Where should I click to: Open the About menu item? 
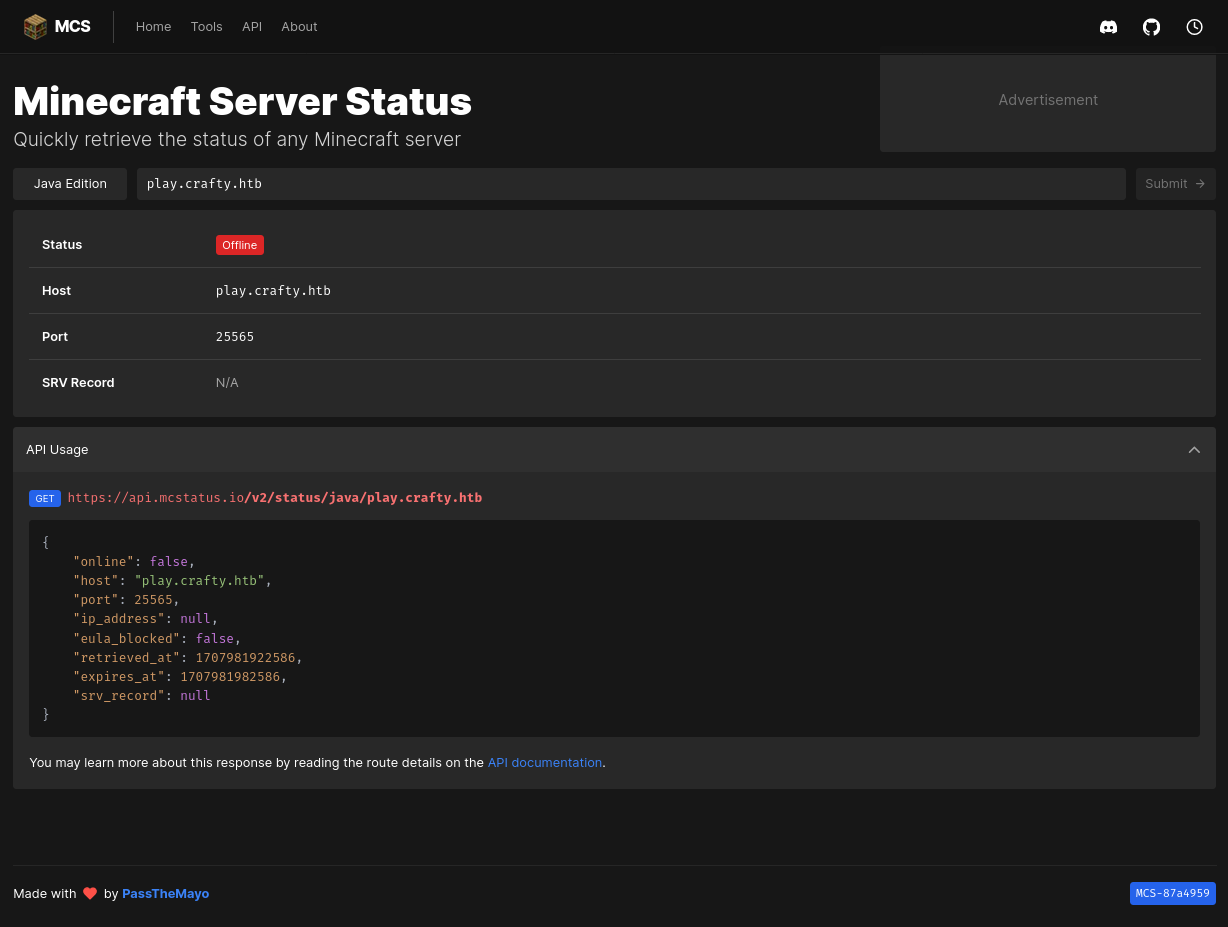coord(299,27)
